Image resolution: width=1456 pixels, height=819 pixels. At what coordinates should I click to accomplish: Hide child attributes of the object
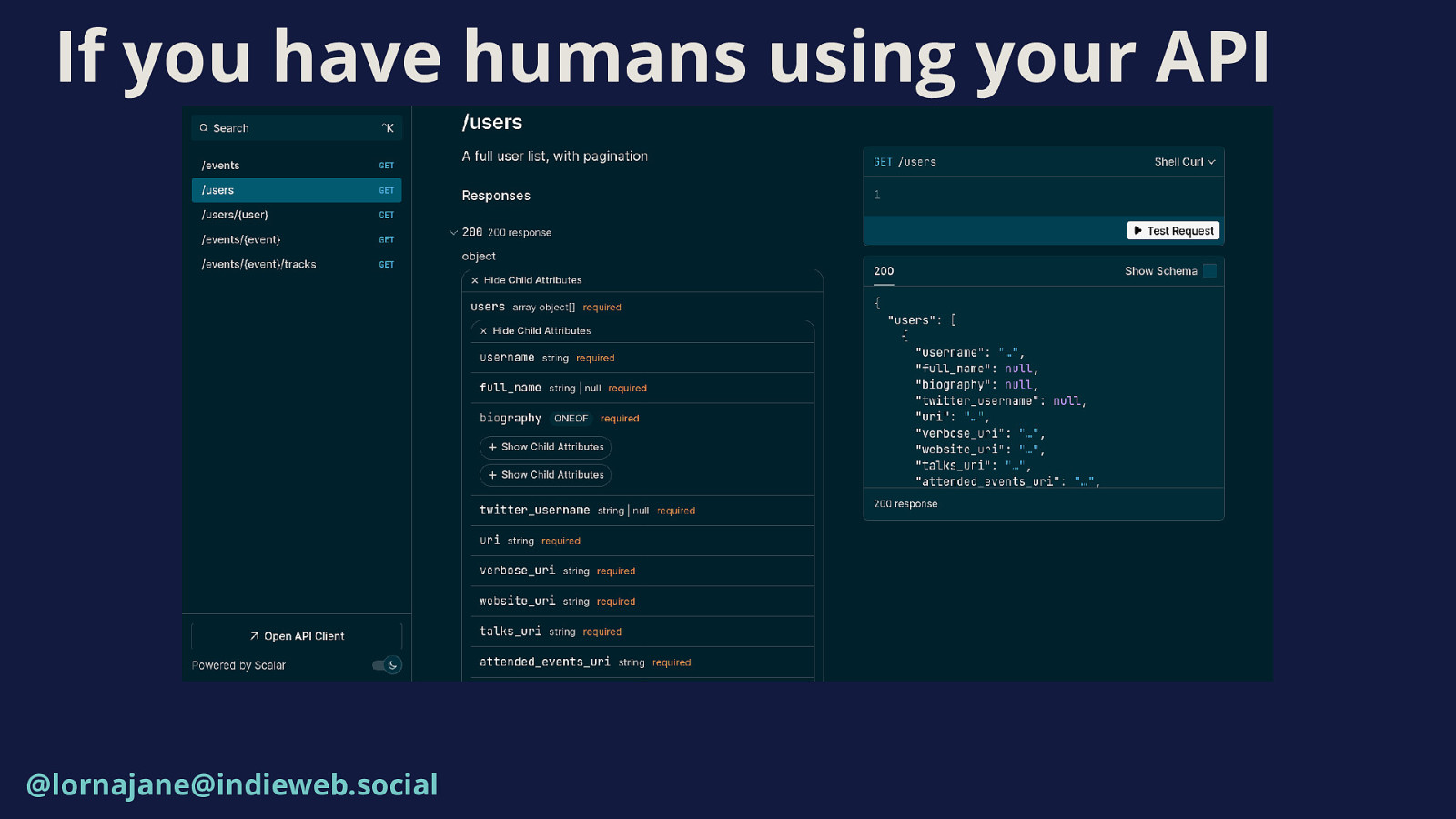coord(526,280)
